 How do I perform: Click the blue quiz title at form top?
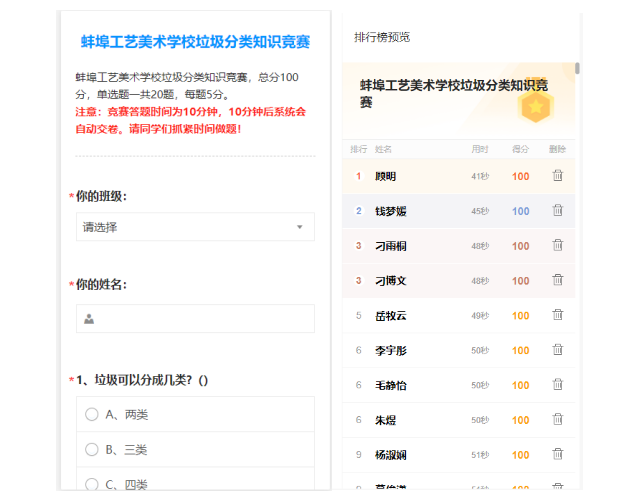(195, 43)
